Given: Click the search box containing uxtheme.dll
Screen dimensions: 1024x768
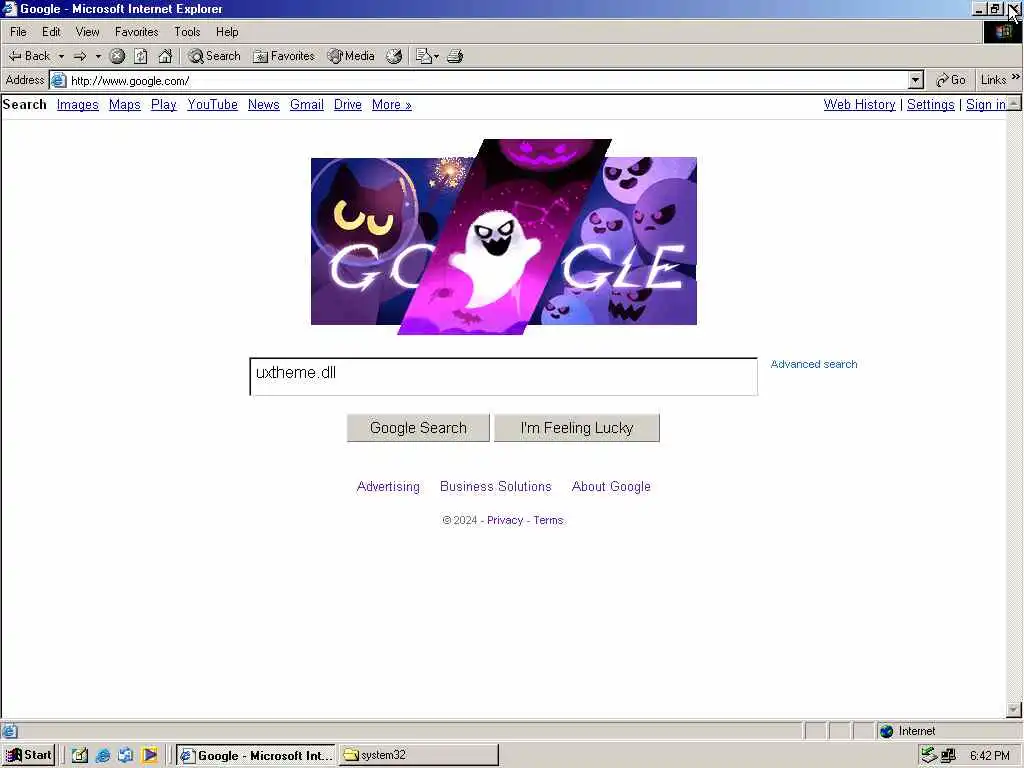Looking at the screenshot, I should [504, 376].
